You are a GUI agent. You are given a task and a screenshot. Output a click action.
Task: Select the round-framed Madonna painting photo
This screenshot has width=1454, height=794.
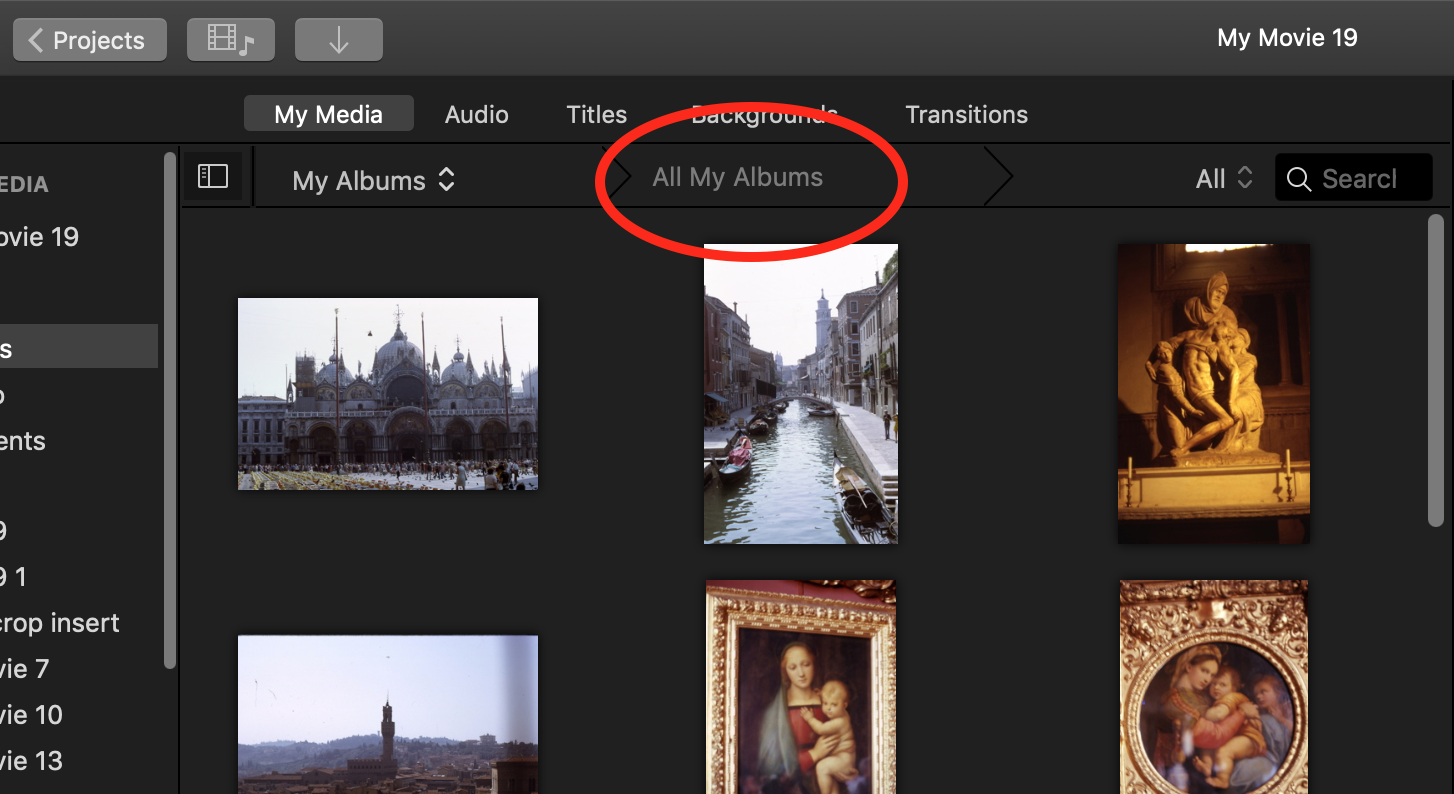click(1214, 687)
